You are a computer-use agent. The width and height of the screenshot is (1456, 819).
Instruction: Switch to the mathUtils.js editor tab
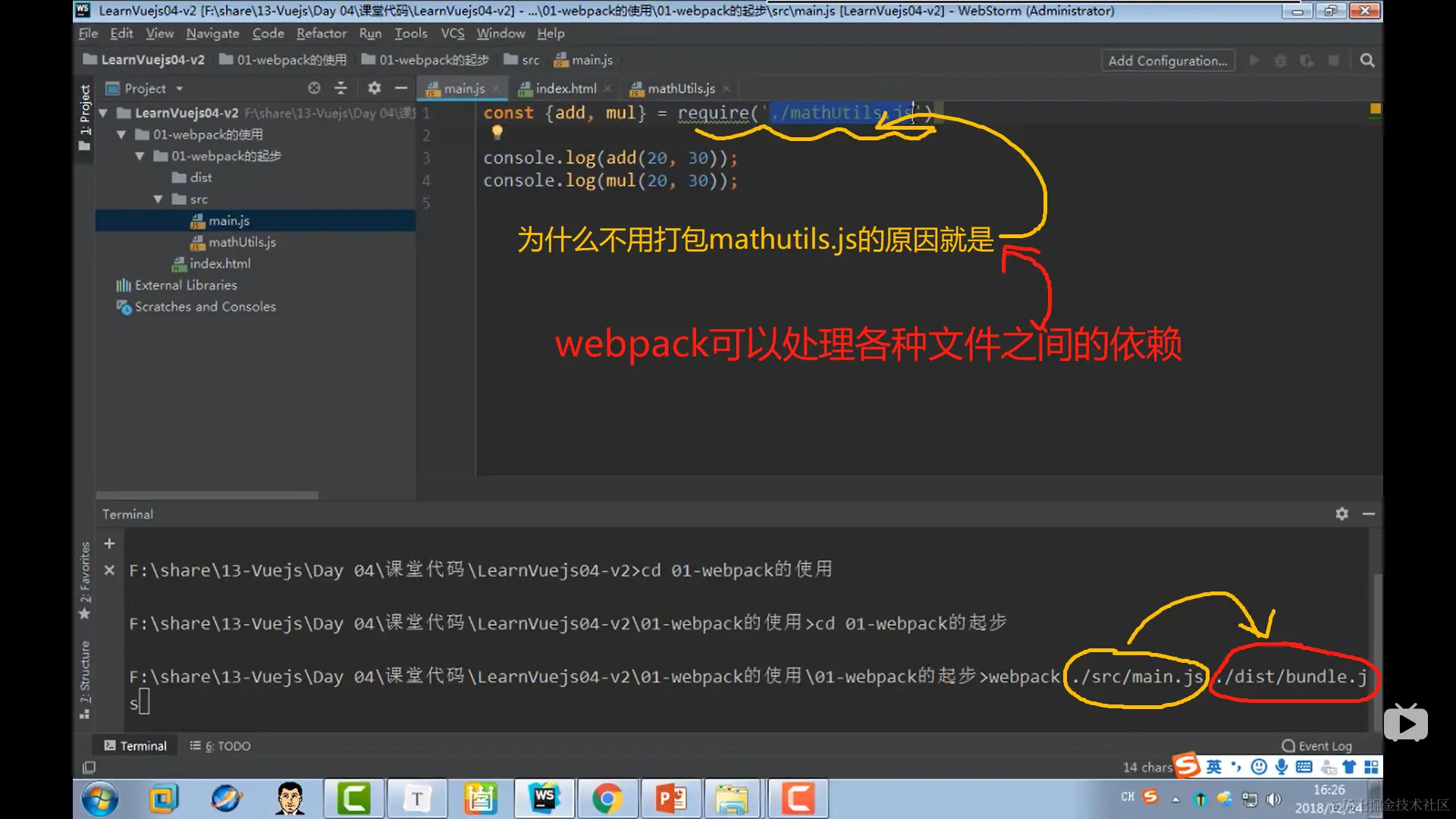tap(680, 89)
